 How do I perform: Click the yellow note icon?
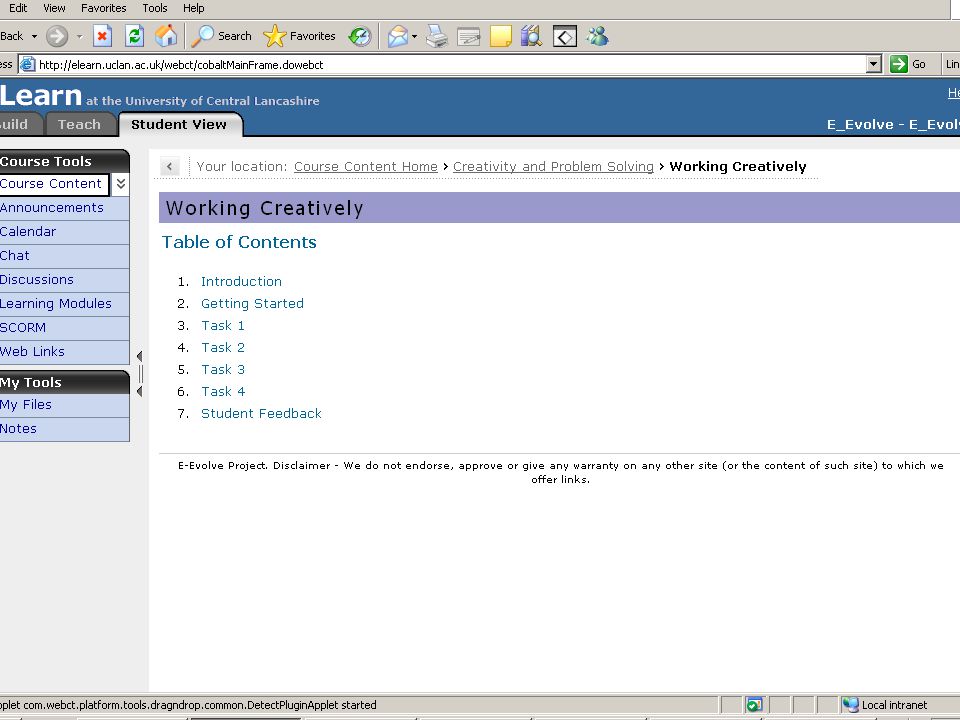click(500, 36)
